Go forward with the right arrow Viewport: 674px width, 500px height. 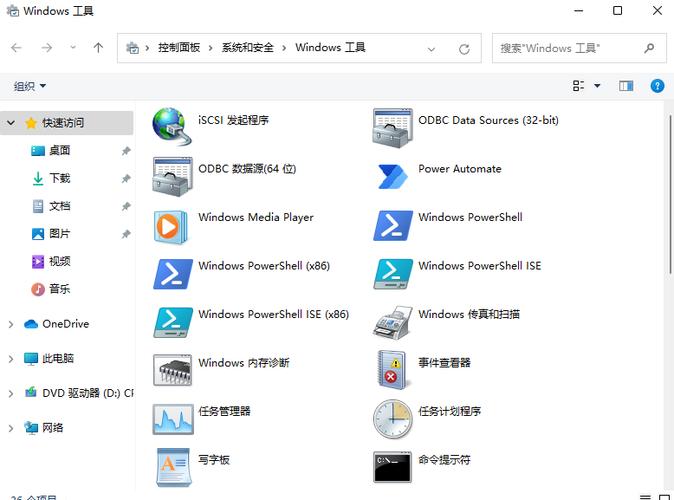tap(46, 48)
